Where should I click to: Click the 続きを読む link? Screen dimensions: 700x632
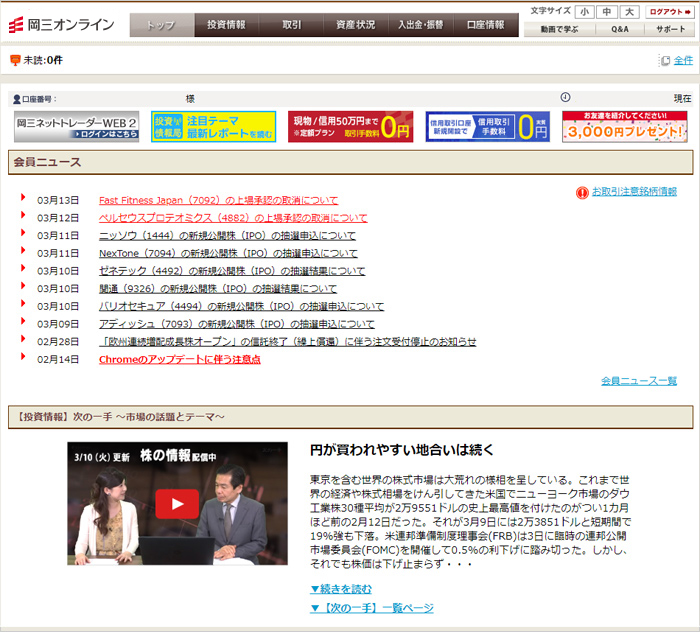tap(341, 589)
